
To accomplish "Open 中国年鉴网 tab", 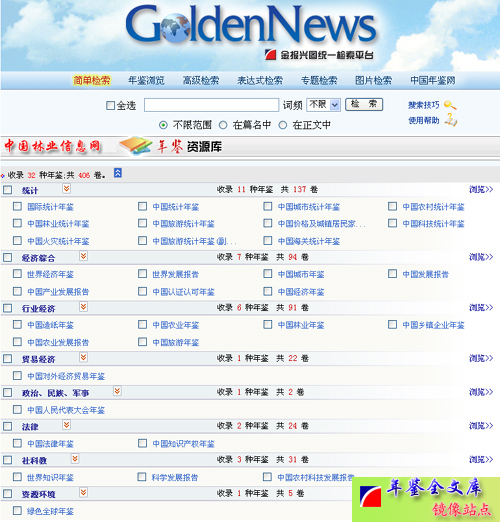I will click(x=433, y=80).
